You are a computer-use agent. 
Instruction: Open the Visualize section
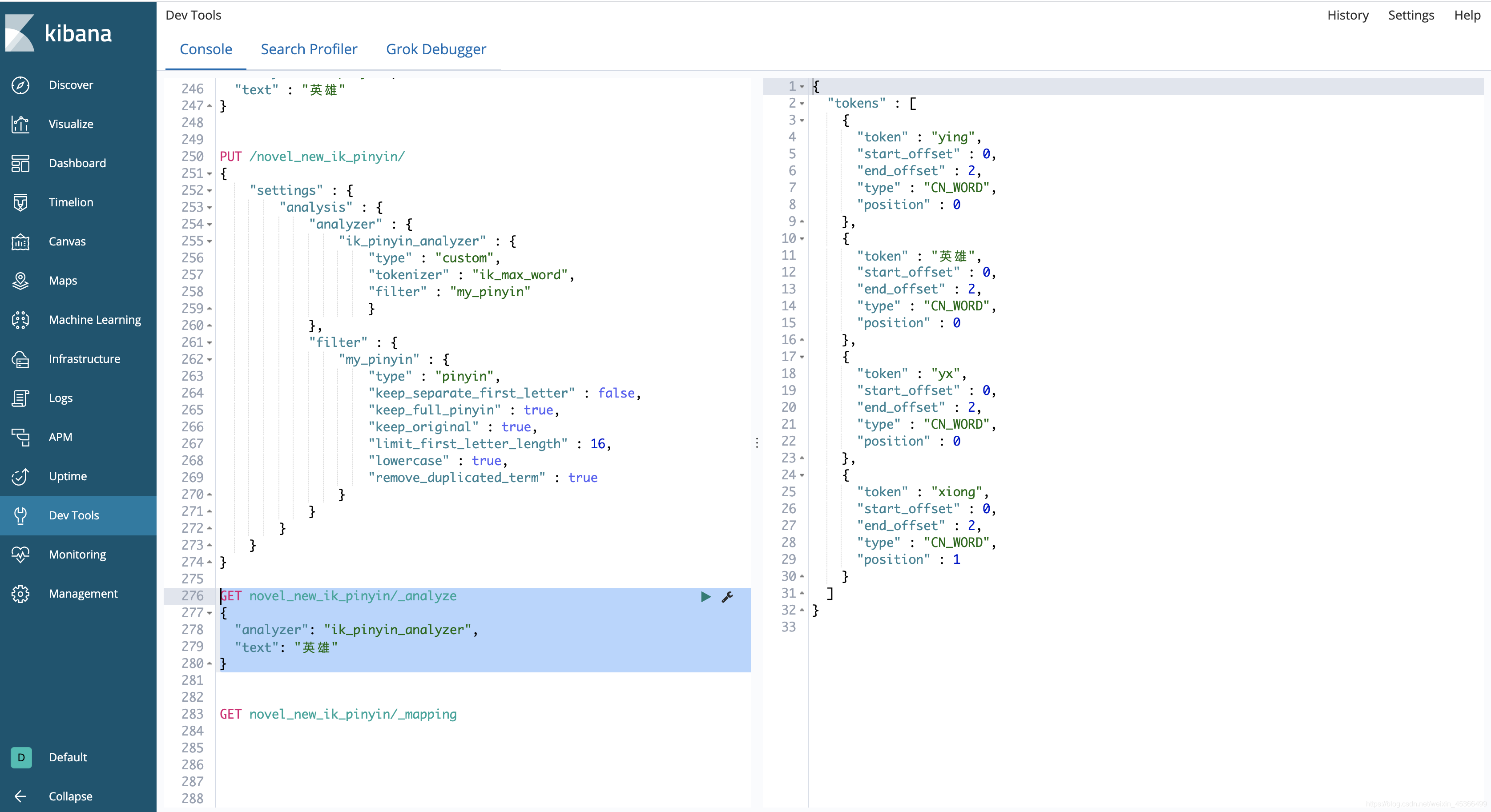[x=71, y=124]
